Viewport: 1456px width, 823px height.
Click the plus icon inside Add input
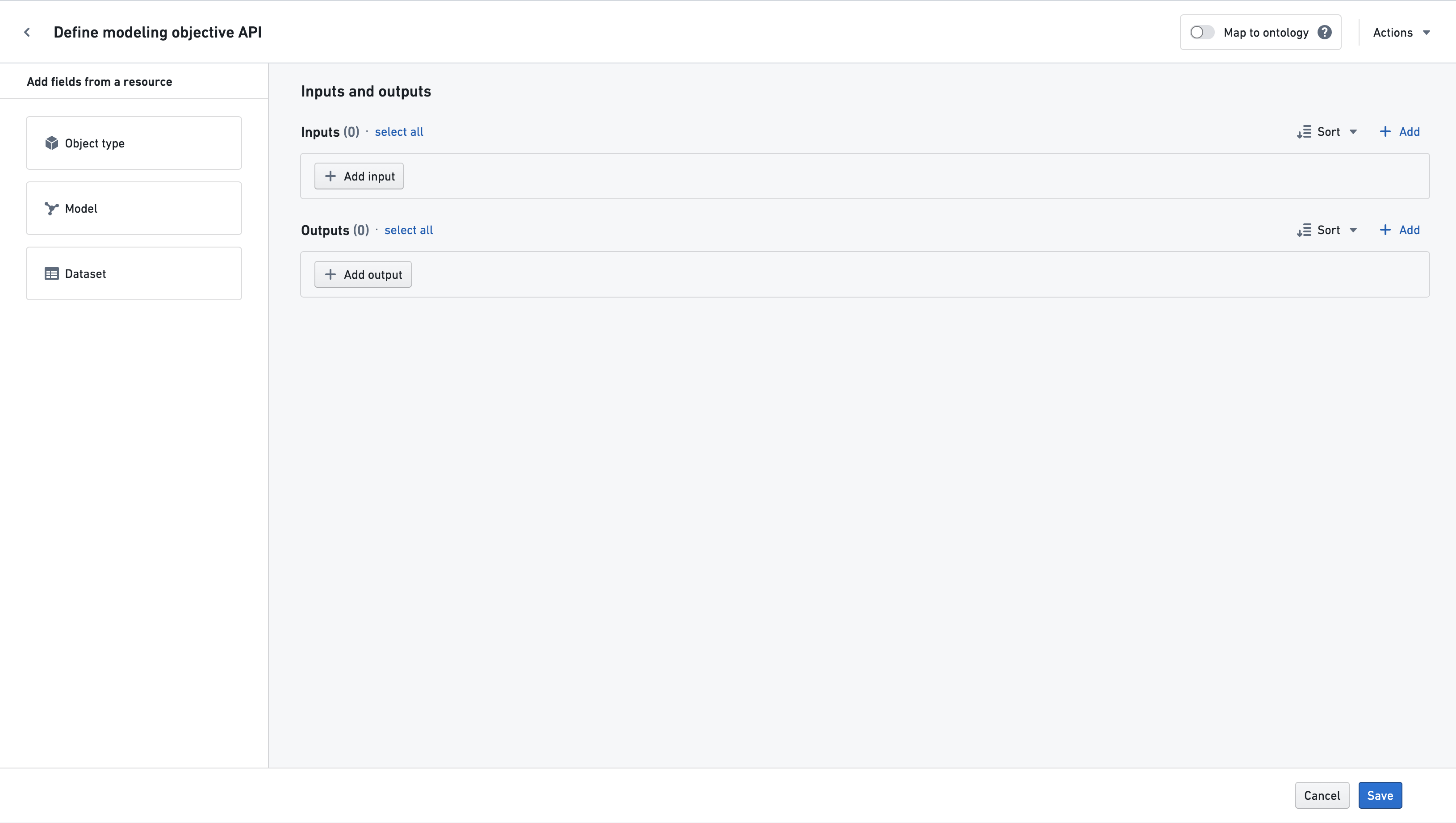click(x=330, y=176)
